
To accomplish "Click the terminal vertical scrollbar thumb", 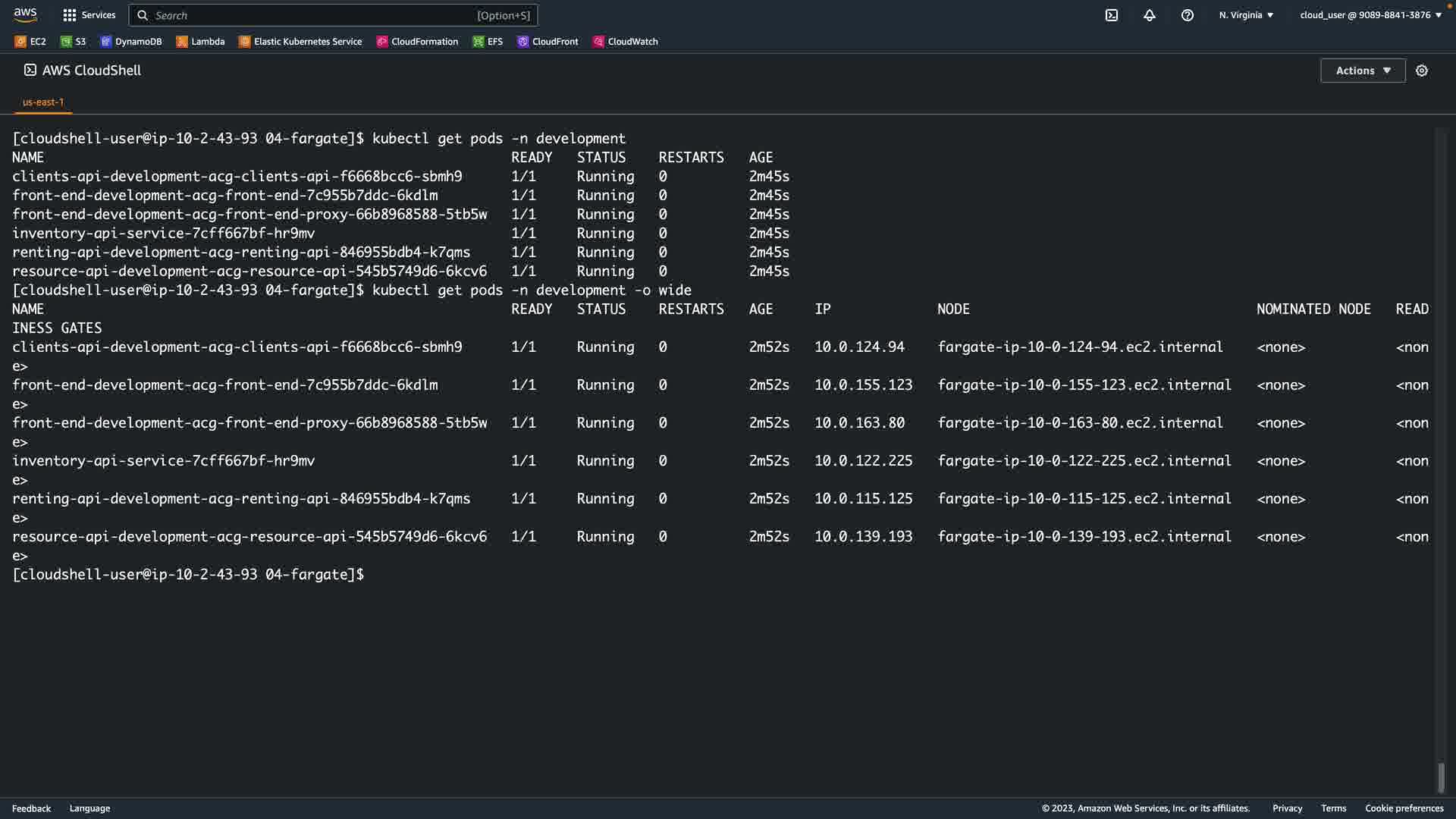I will (1441, 777).
